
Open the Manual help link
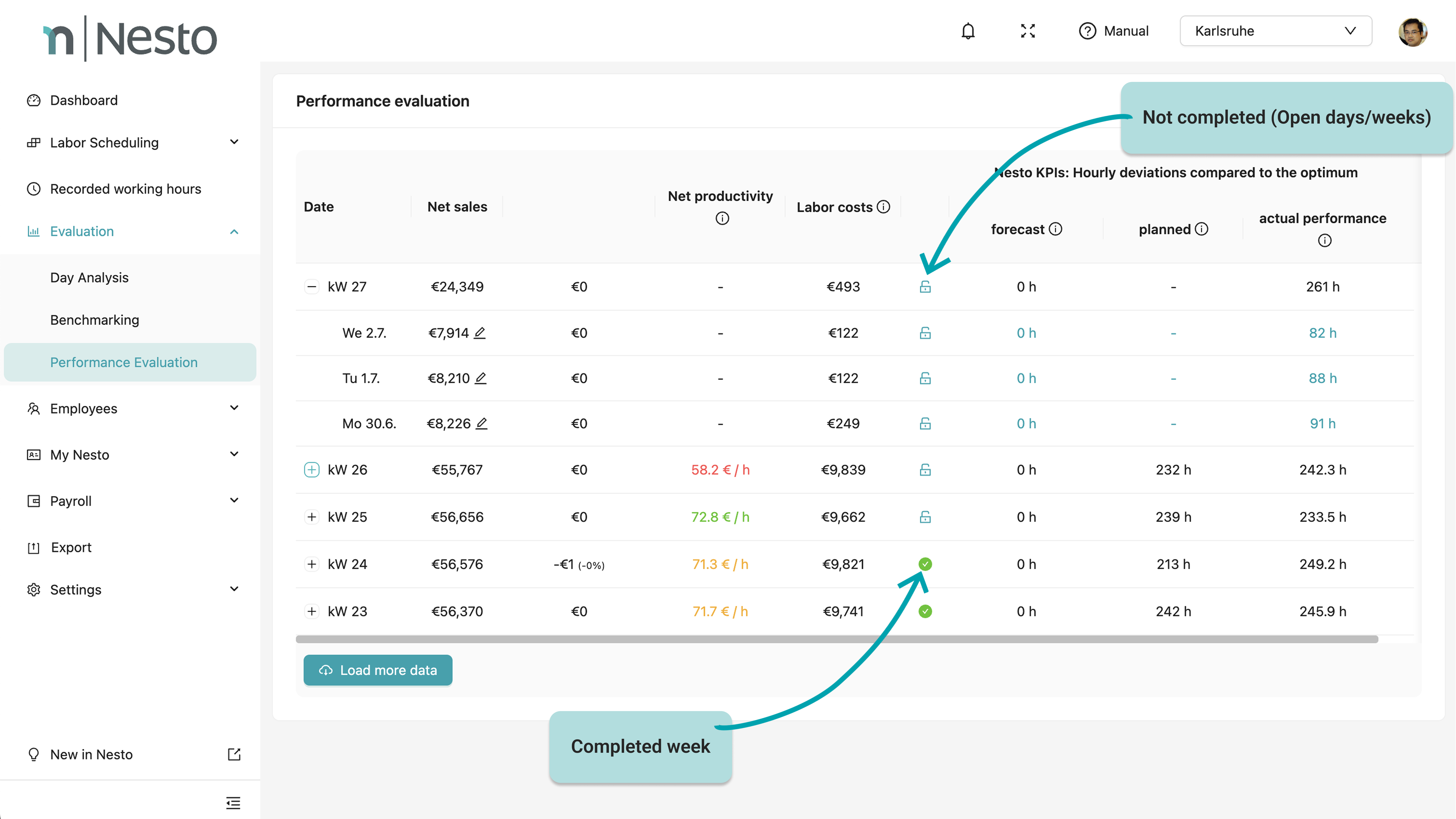(1114, 31)
